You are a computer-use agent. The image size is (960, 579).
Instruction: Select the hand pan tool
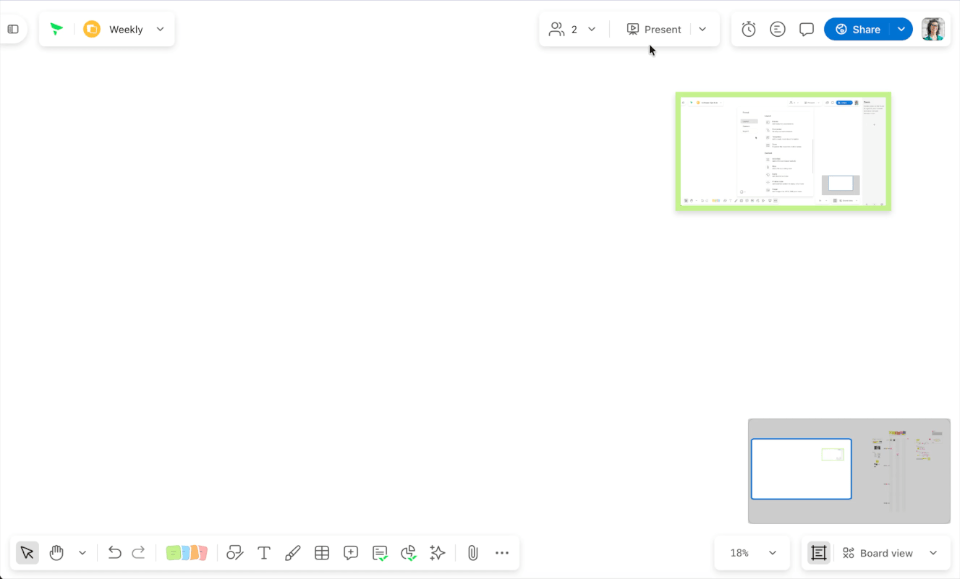tap(56, 553)
